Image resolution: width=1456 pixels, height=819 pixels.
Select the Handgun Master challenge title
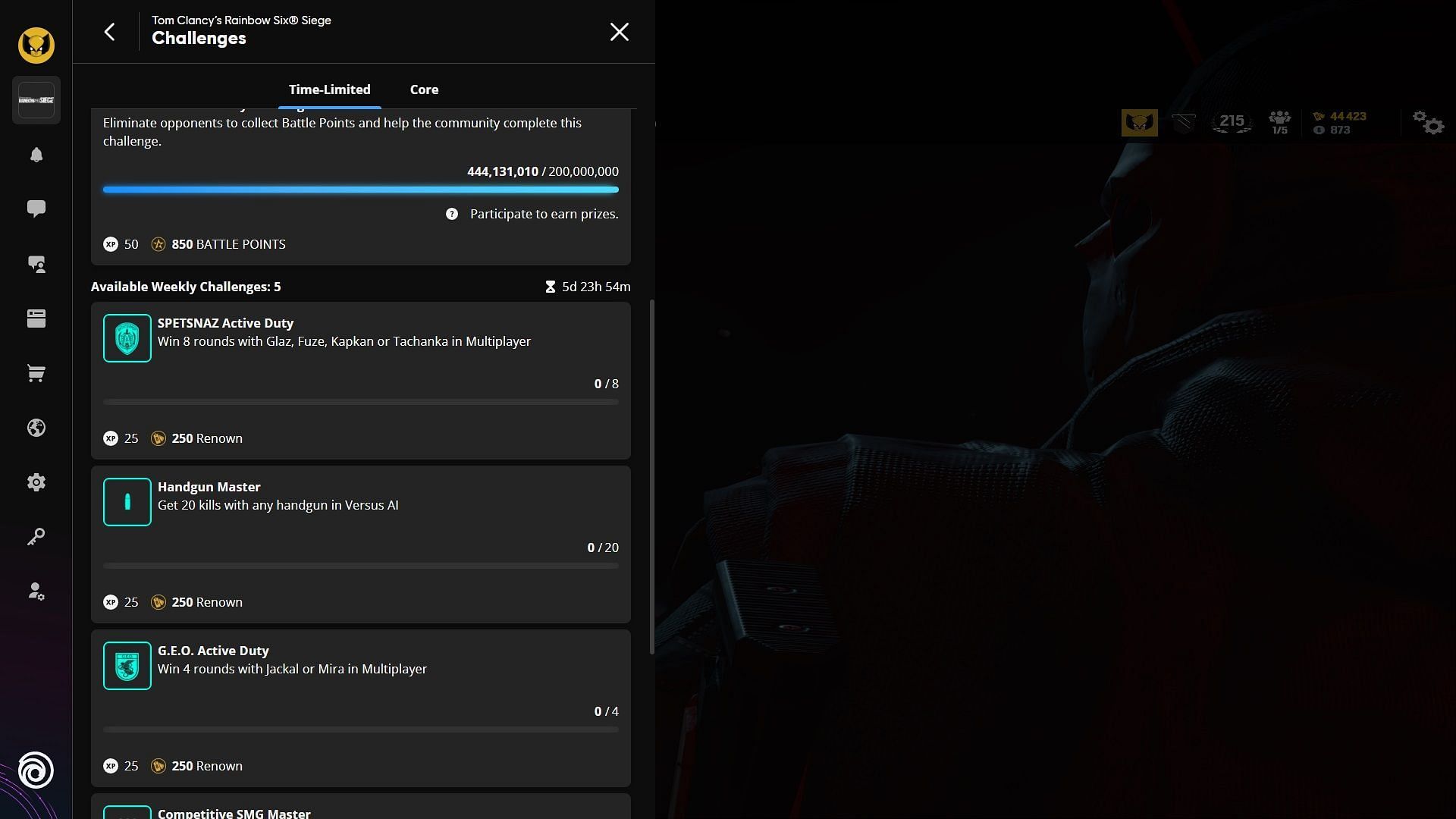point(209,487)
